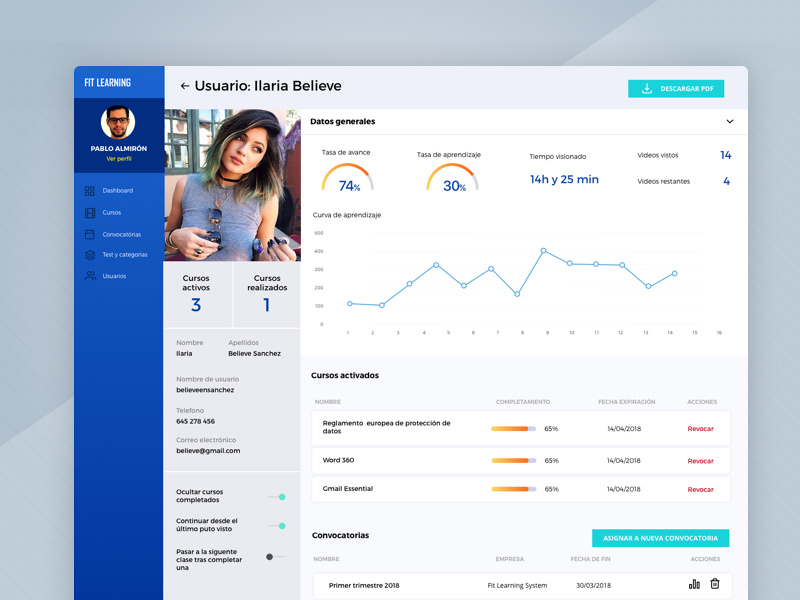Click the download icon in Descargar PDF
The width and height of the screenshot is (800, 600).
[x=646, y=88]
